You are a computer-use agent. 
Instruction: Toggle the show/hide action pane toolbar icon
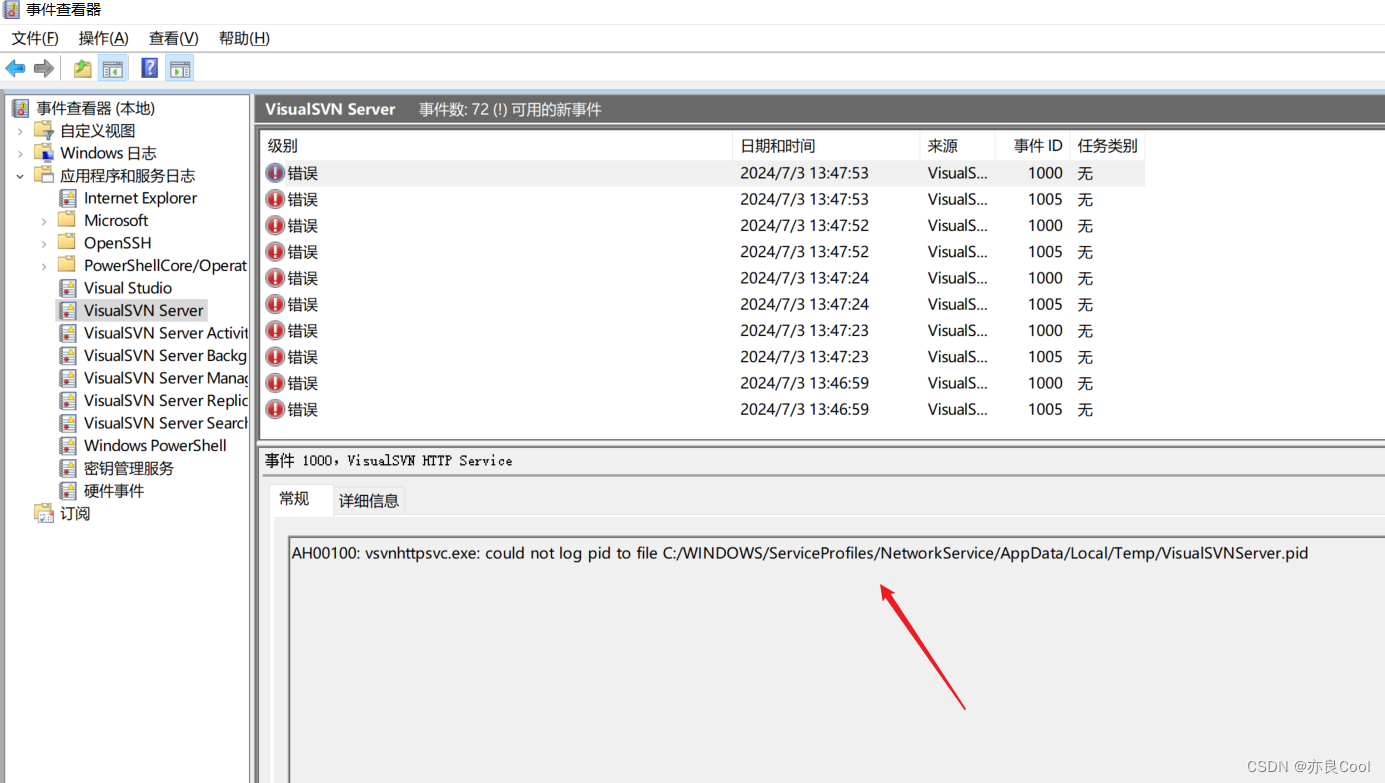(x=180, y=68)
